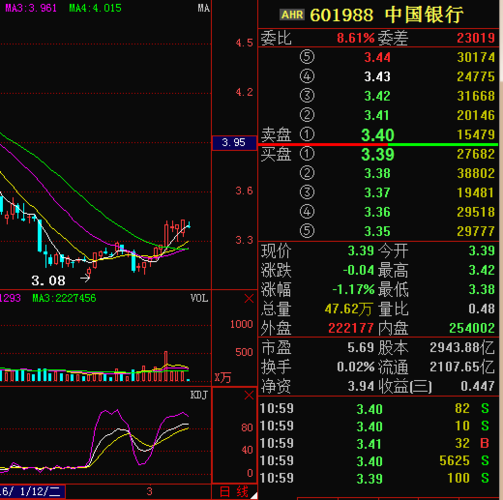
Task: Select sell level 4 price 3.43
Action: (x=377, y=77)
